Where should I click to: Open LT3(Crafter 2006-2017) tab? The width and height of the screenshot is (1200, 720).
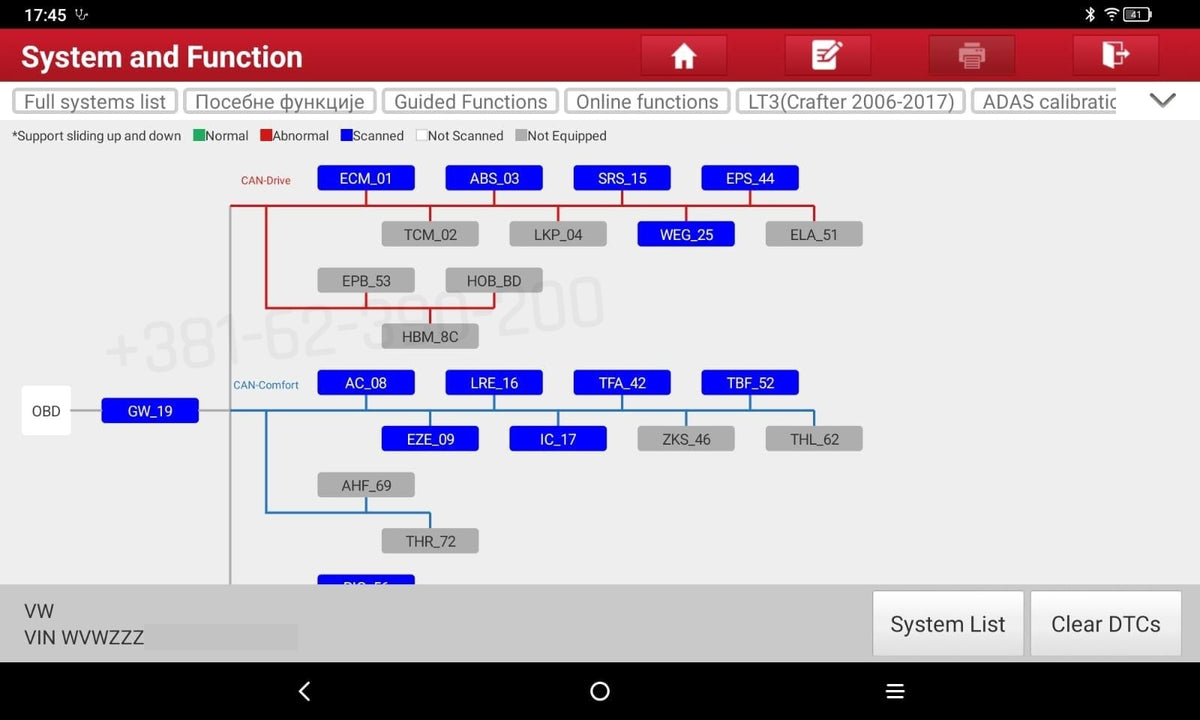click(852, 101)
